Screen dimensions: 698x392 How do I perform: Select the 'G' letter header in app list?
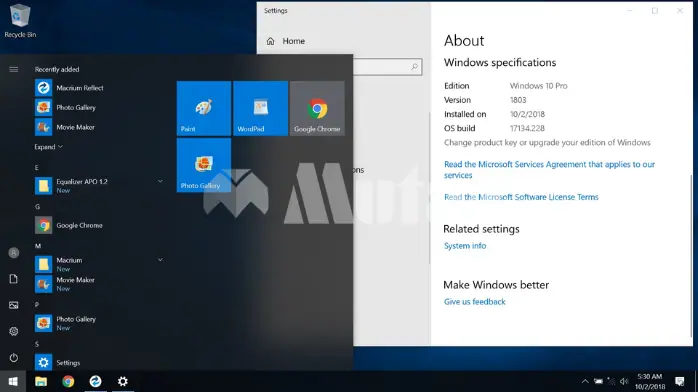[37, 206]
